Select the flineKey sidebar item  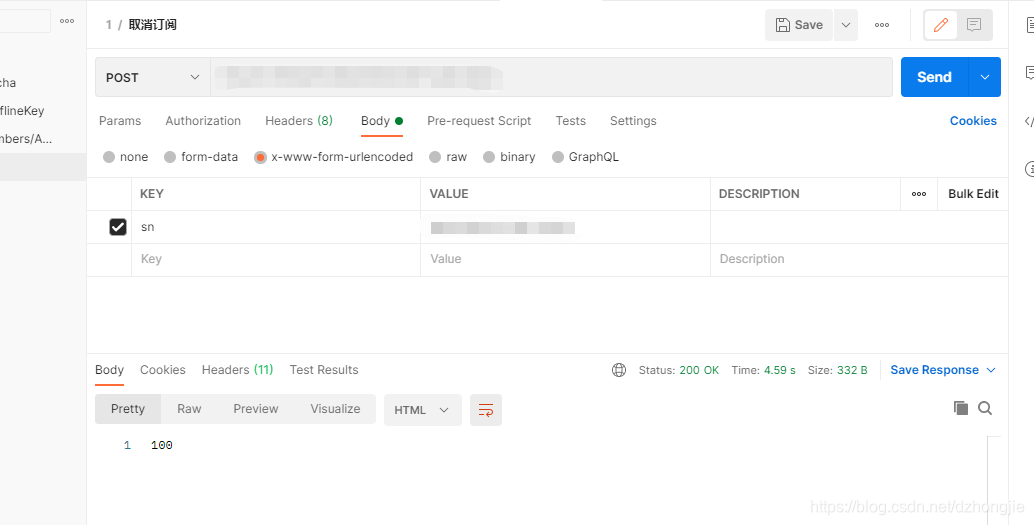pos(22,111)
